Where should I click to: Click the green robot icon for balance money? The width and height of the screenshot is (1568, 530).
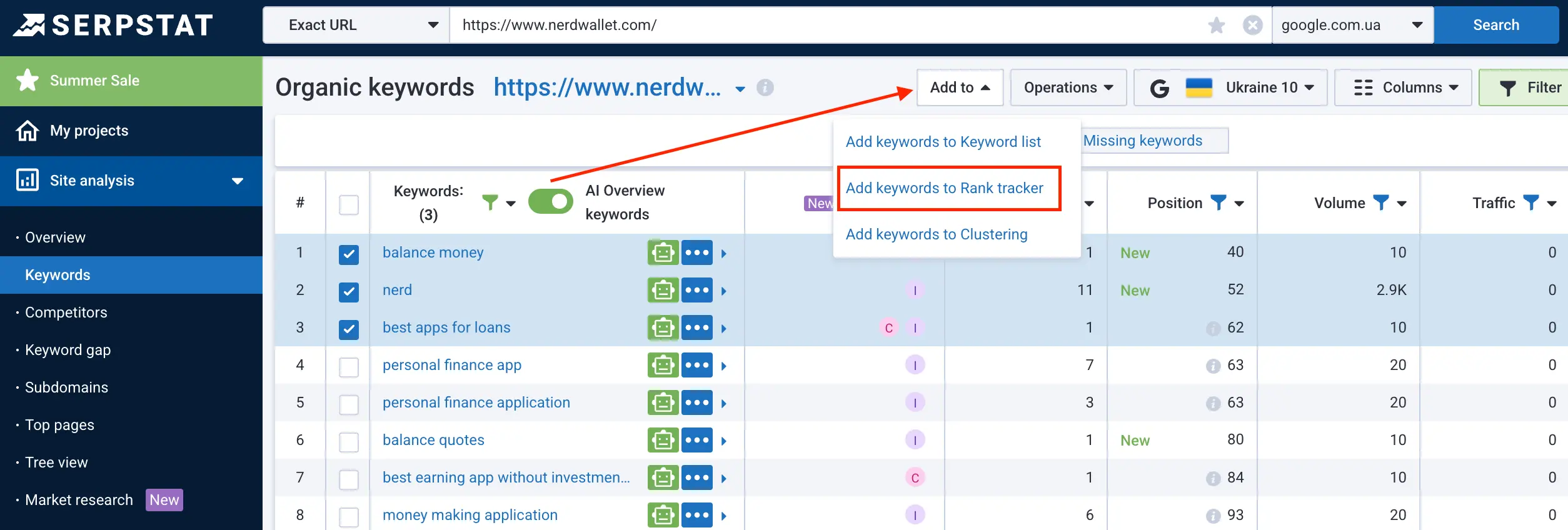(x=663, y=253)
